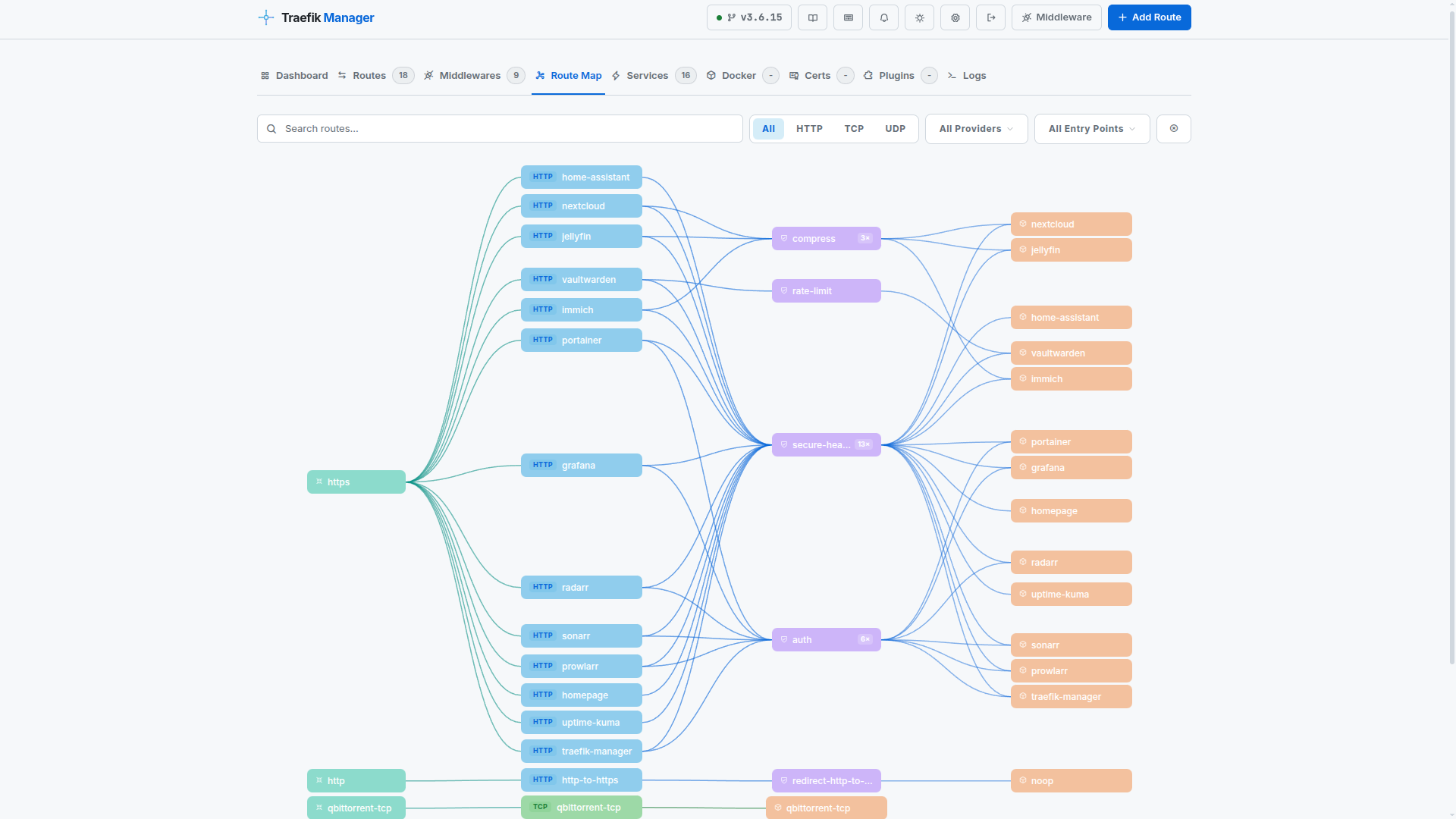Viewport: 1456px width, 819px height.
Task: Click the nextcloud HTTP route node
Action: click(582, 206)
